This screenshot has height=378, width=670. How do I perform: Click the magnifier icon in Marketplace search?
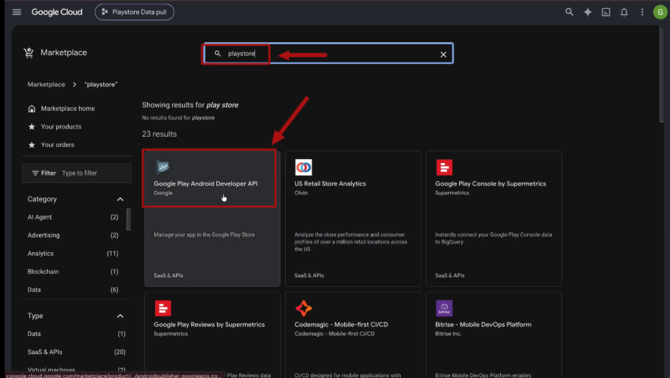pos(217,53)
